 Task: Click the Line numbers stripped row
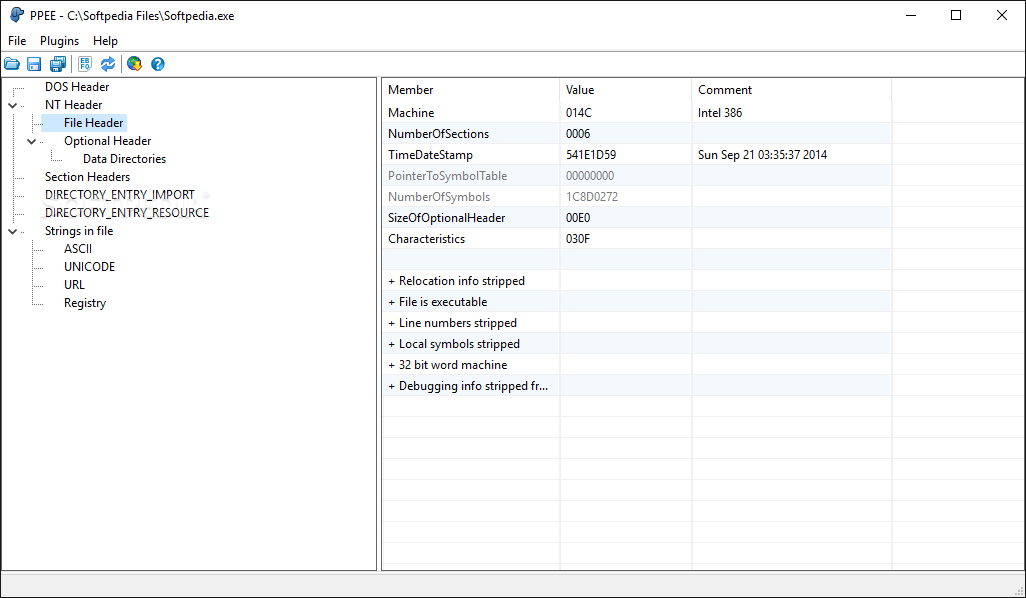[x=637, y=323]
